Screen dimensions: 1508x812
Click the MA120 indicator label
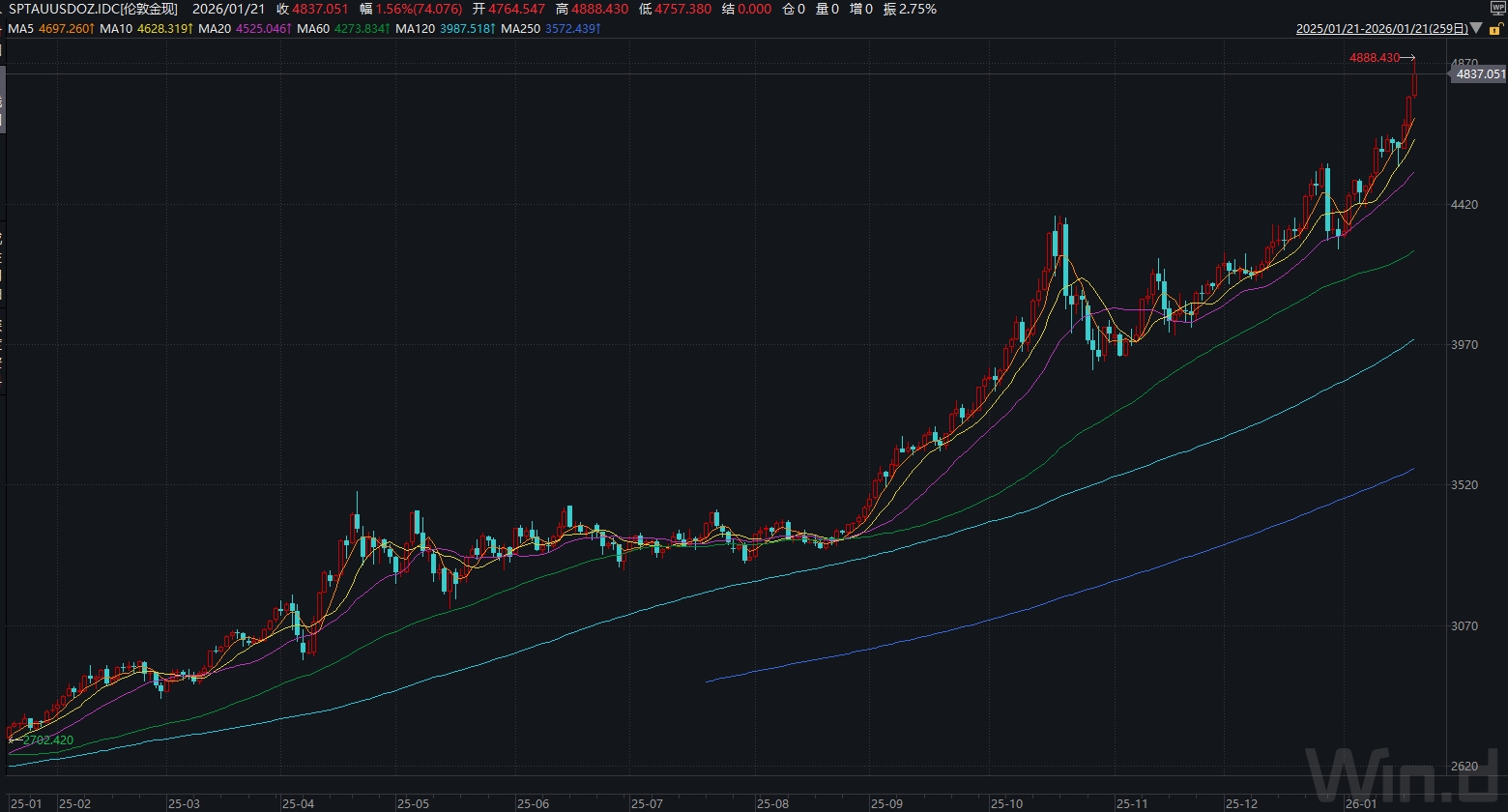(418, 29)
